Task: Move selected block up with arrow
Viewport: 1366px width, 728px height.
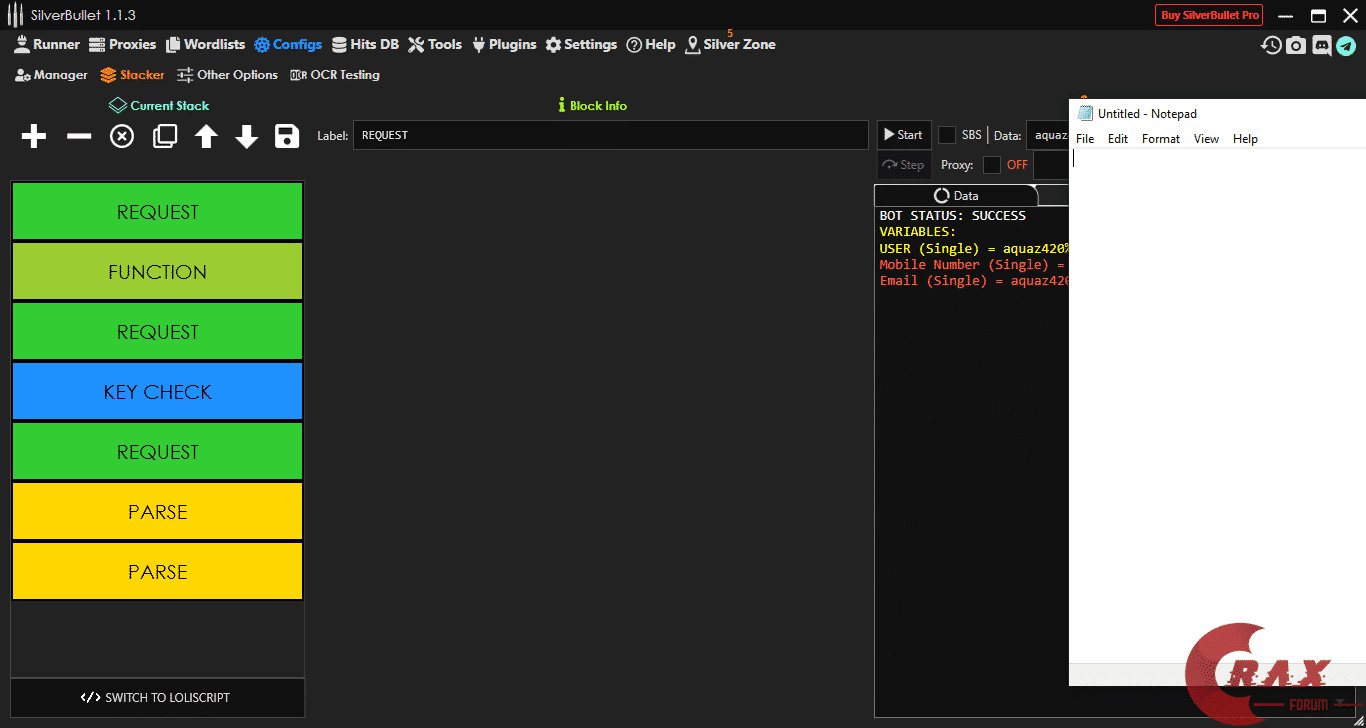Action: 206,136
